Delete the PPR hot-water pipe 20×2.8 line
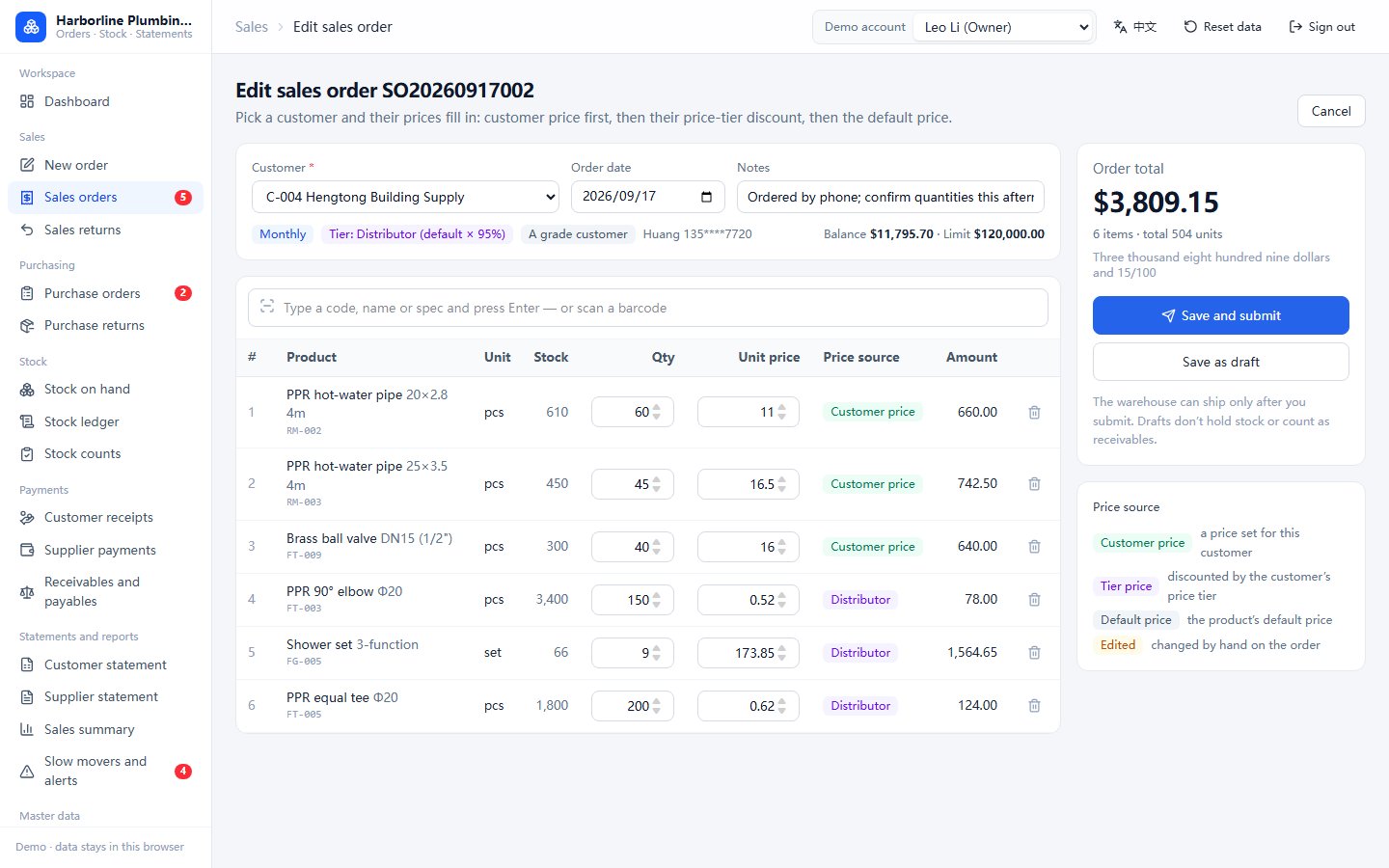The image size is (1389, 868). 1034,412
